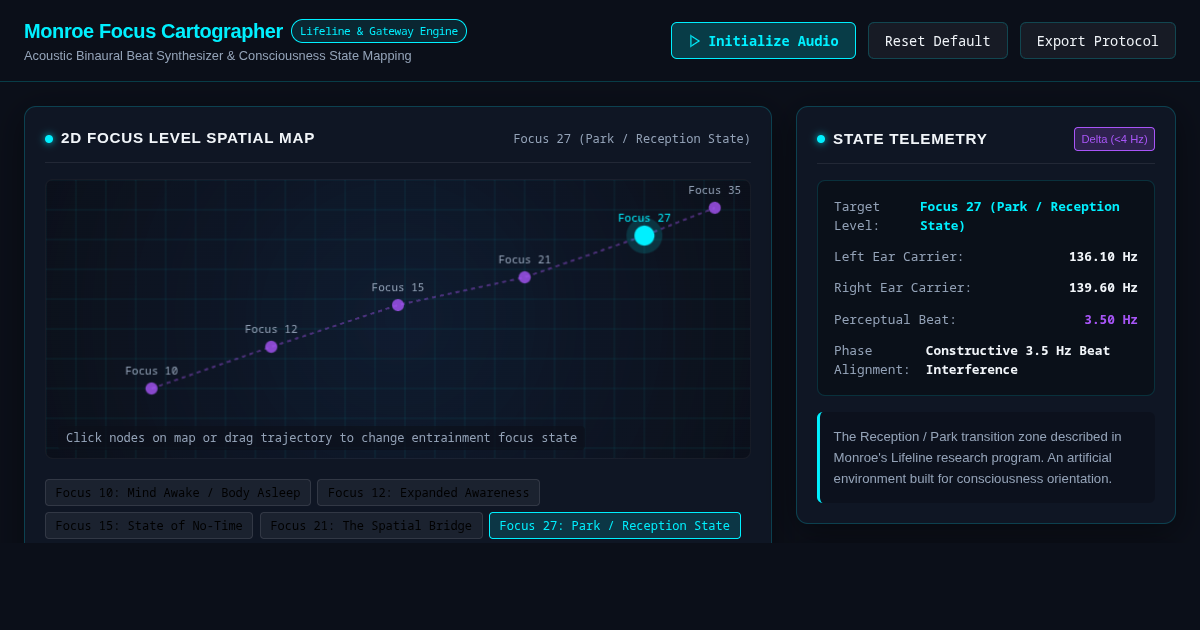Choose Focus 21: The Spatial Bridge chip

(371, 526)
